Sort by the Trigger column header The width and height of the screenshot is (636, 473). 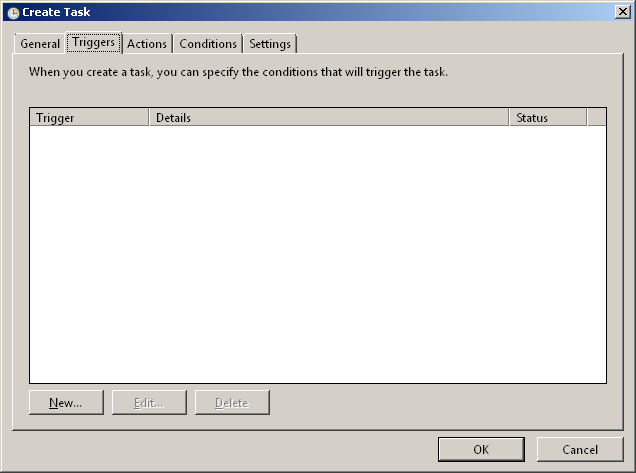(x=89, y=118)
